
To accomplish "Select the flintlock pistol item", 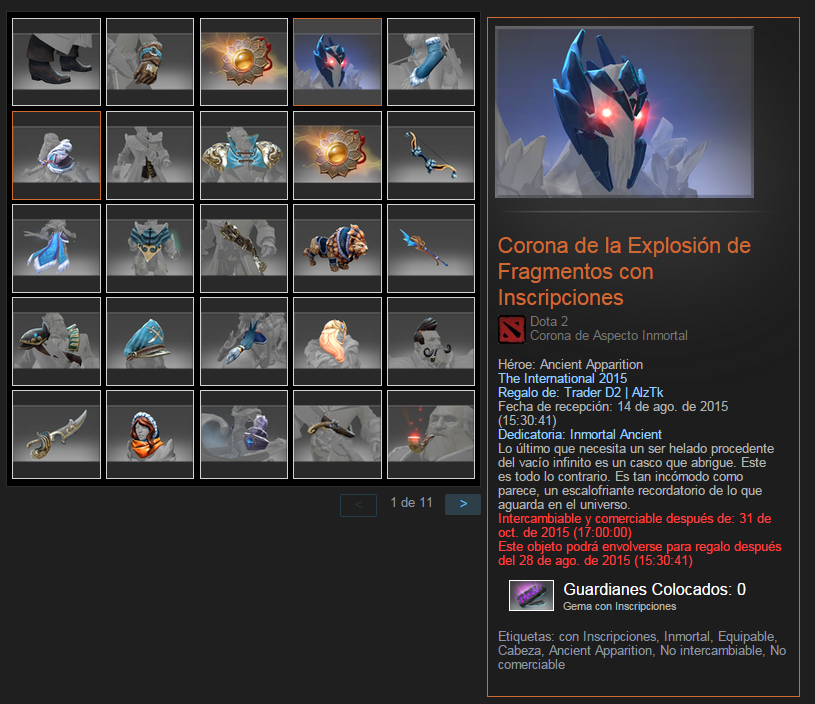I will point(337,434).
